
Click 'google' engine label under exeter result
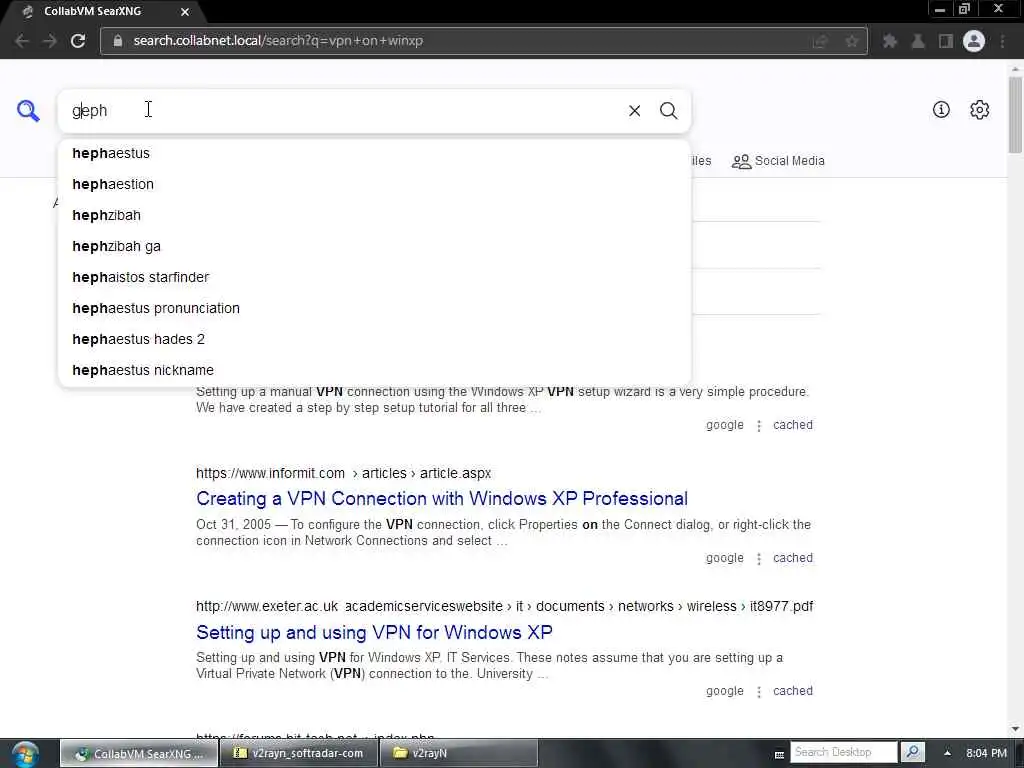pyautogui.click(x=724, y=691)
